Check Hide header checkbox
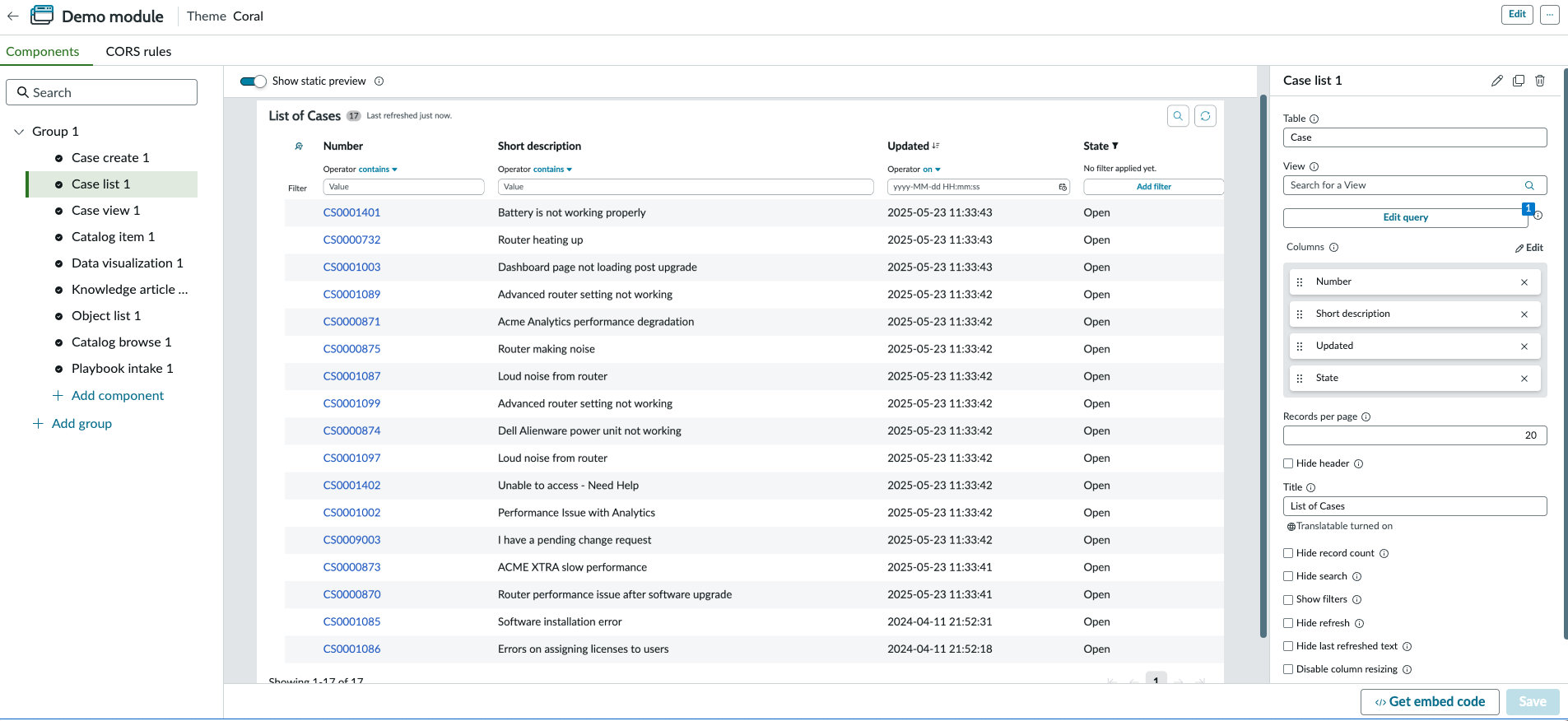This screenshot has width=1568, height=721. pos(1288,463)
